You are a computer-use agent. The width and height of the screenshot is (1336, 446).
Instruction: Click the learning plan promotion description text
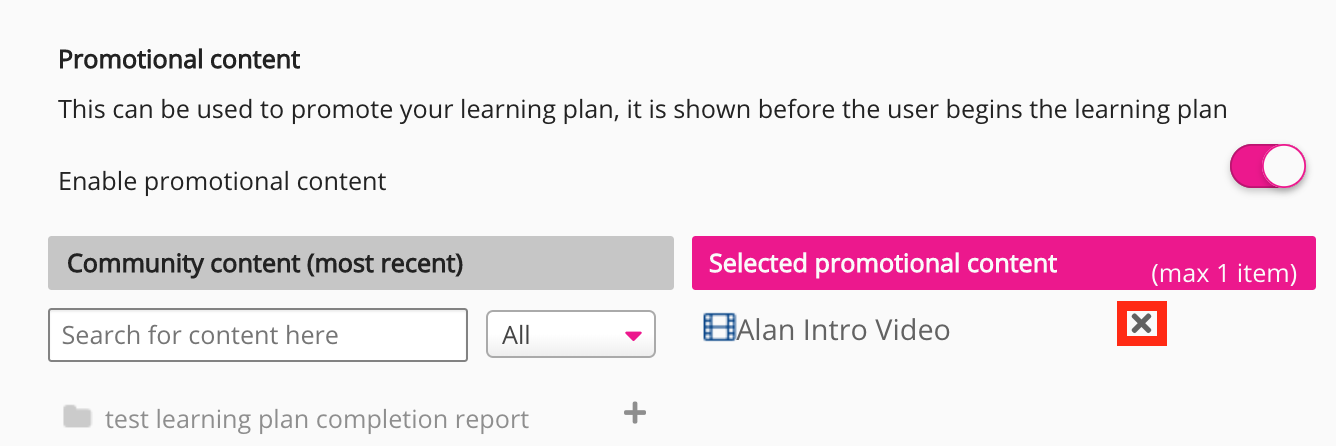pos(642,109)
